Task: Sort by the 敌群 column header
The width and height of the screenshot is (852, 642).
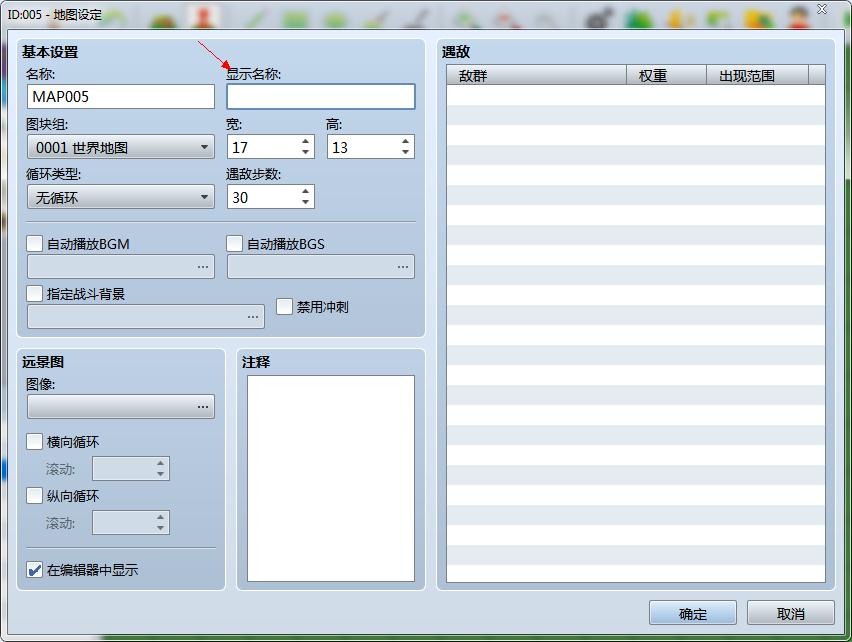Action: tap(536, 75)
